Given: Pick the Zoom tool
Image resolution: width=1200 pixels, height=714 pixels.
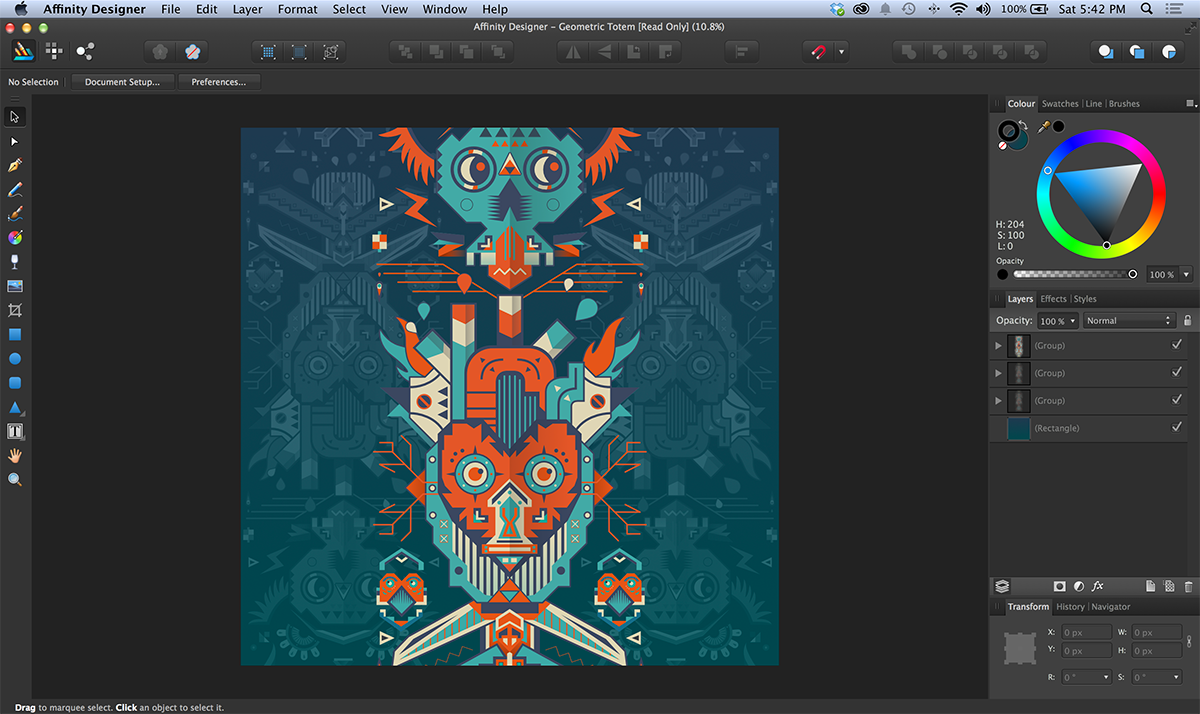Looking at the screenshot, I should pyautogui.click(x=14, y=479).
